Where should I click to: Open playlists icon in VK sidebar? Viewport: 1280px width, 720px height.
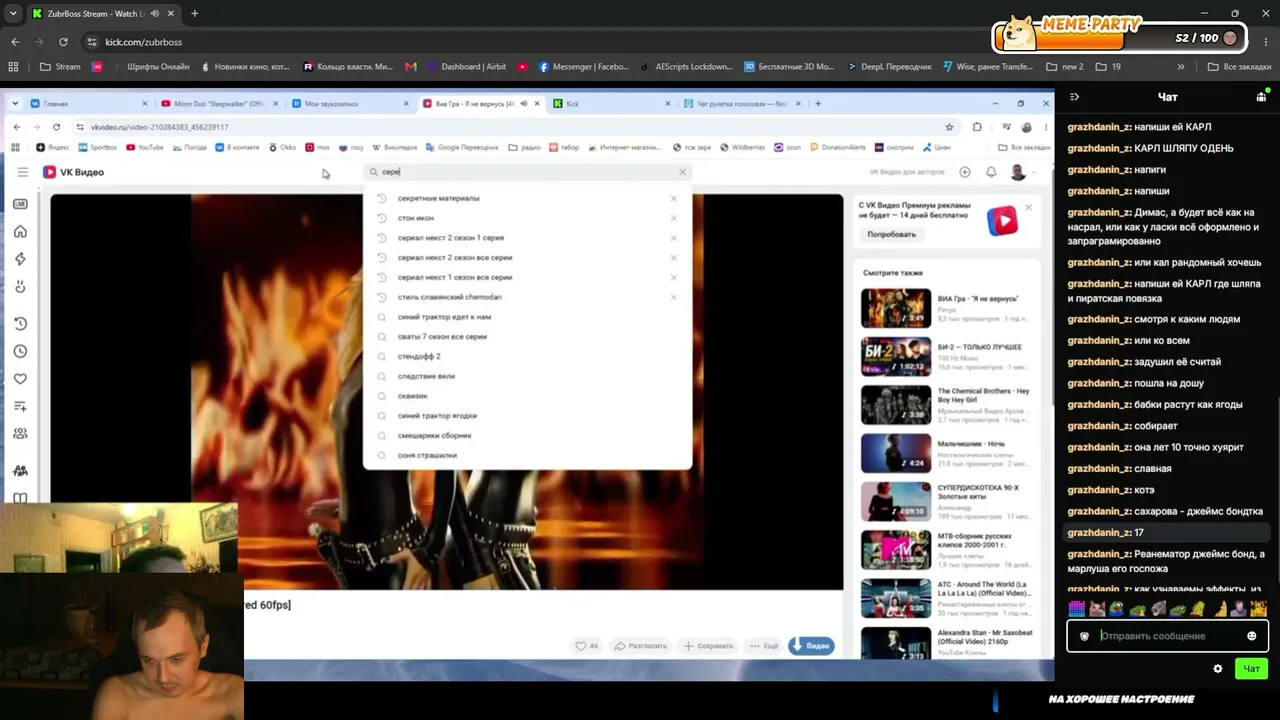20,406
